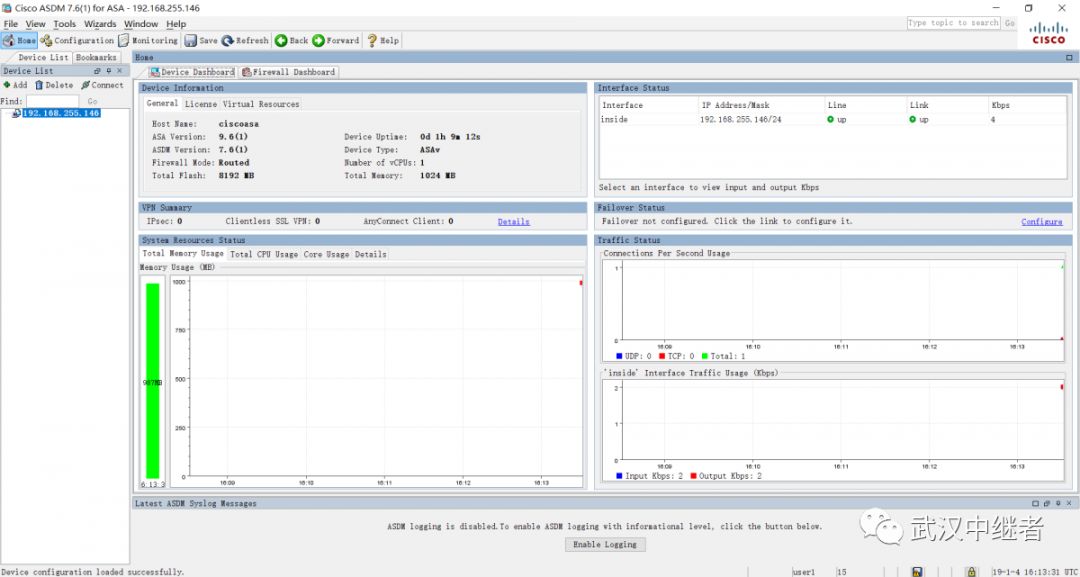Image resolution: width=1080 pixels, height=577 pixels.
Task: Click the Enable Logging button
Action: click(605, 545)
